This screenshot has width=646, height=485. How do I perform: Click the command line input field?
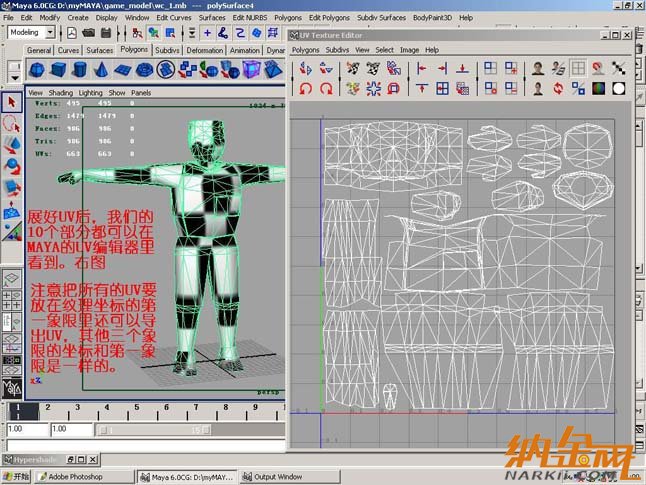(146, 445)
